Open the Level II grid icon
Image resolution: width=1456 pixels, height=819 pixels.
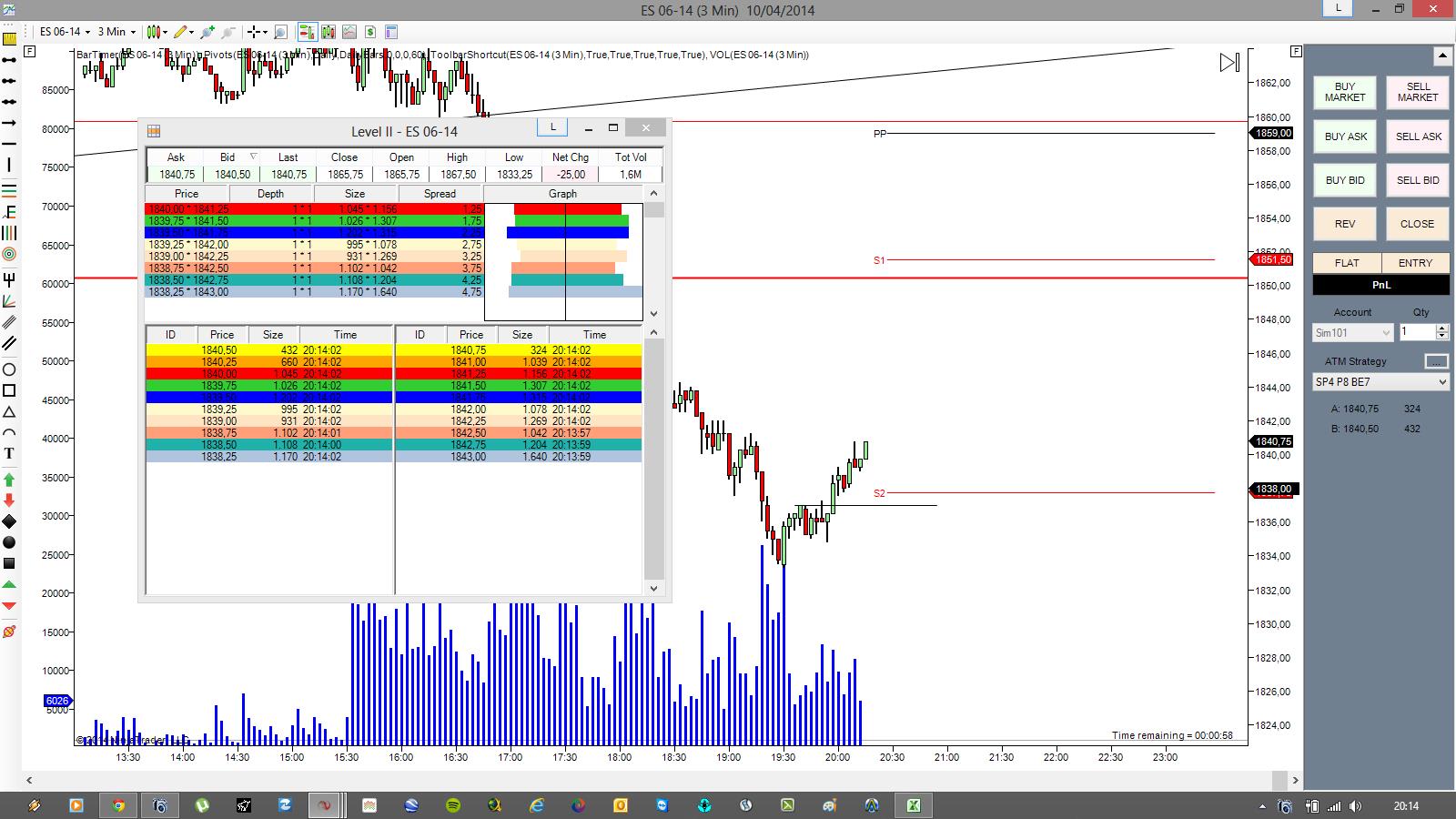pos(154,131)
